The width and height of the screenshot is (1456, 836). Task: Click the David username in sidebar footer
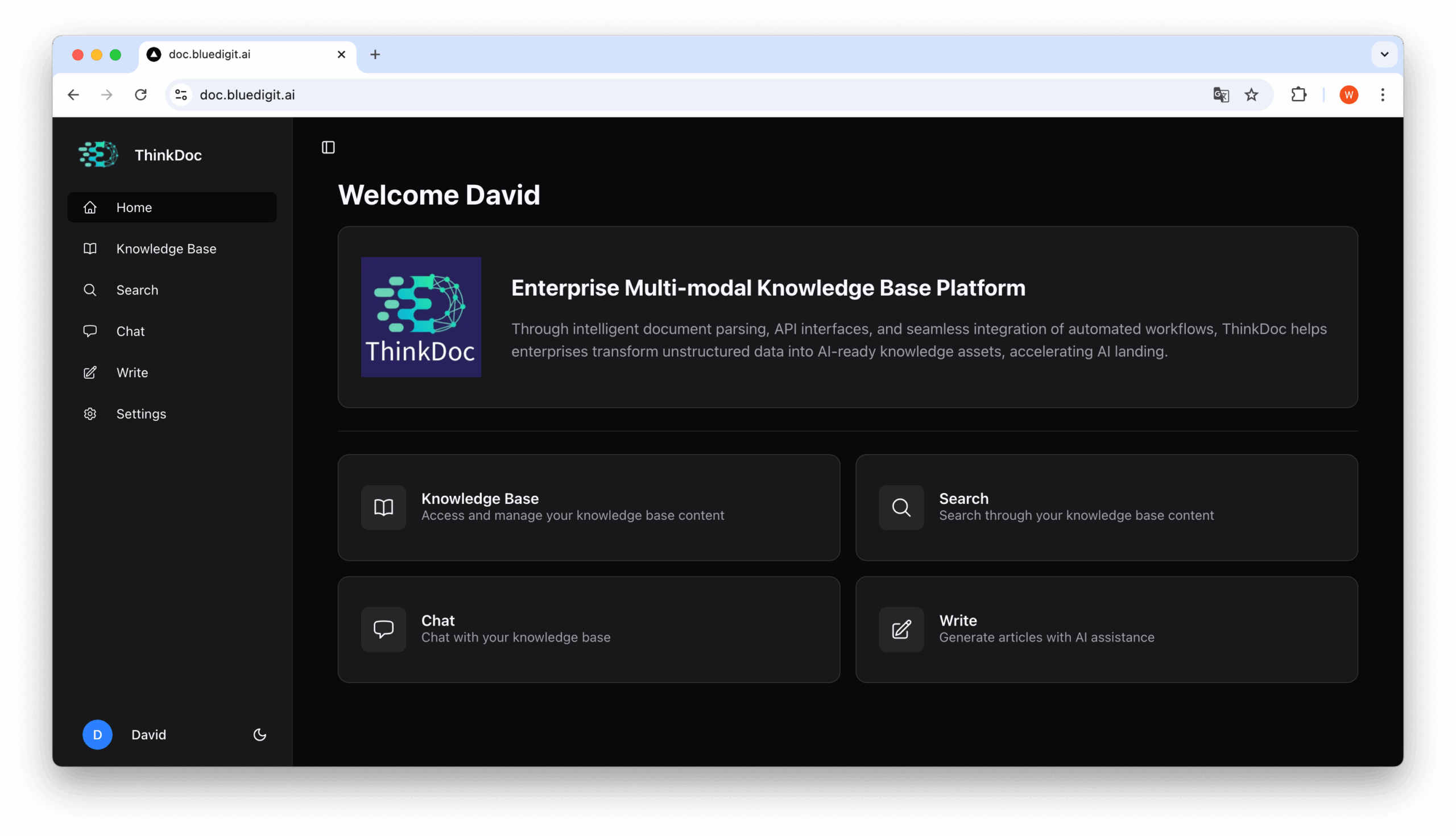tap(148, 734)
